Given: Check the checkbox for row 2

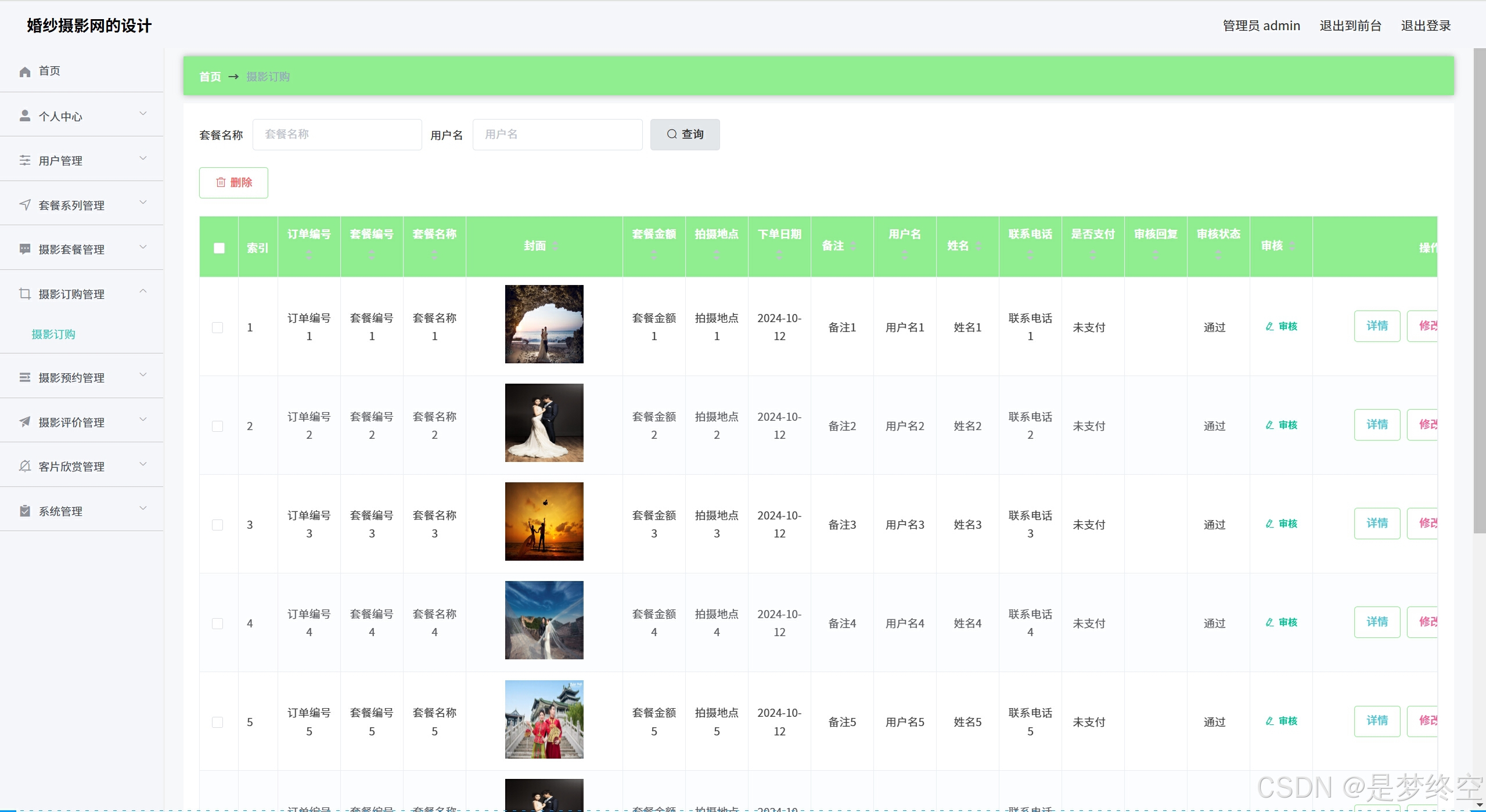Looking at the screenshot, I should pos(218,426).
